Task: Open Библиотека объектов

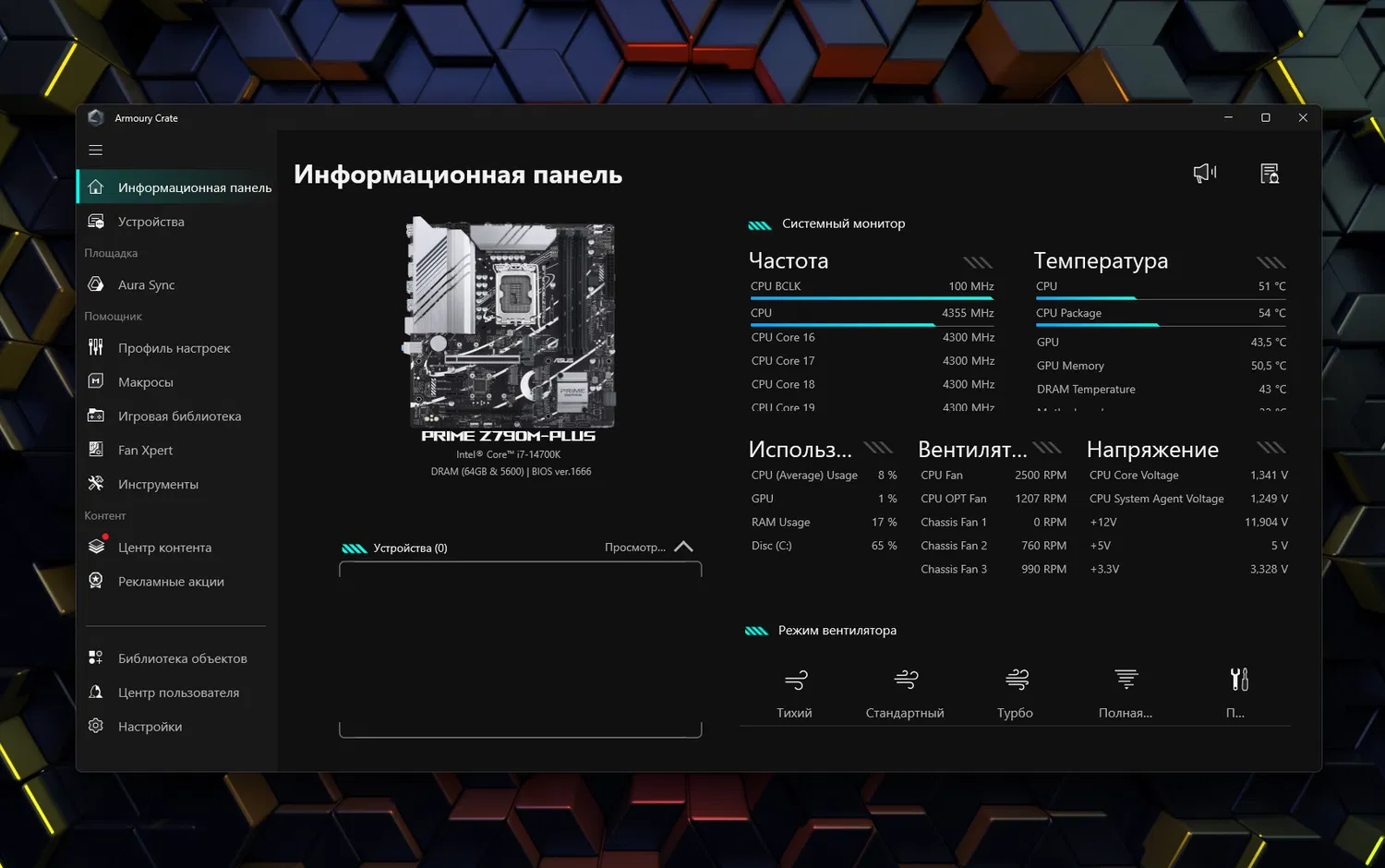Action: pos(176,658)
